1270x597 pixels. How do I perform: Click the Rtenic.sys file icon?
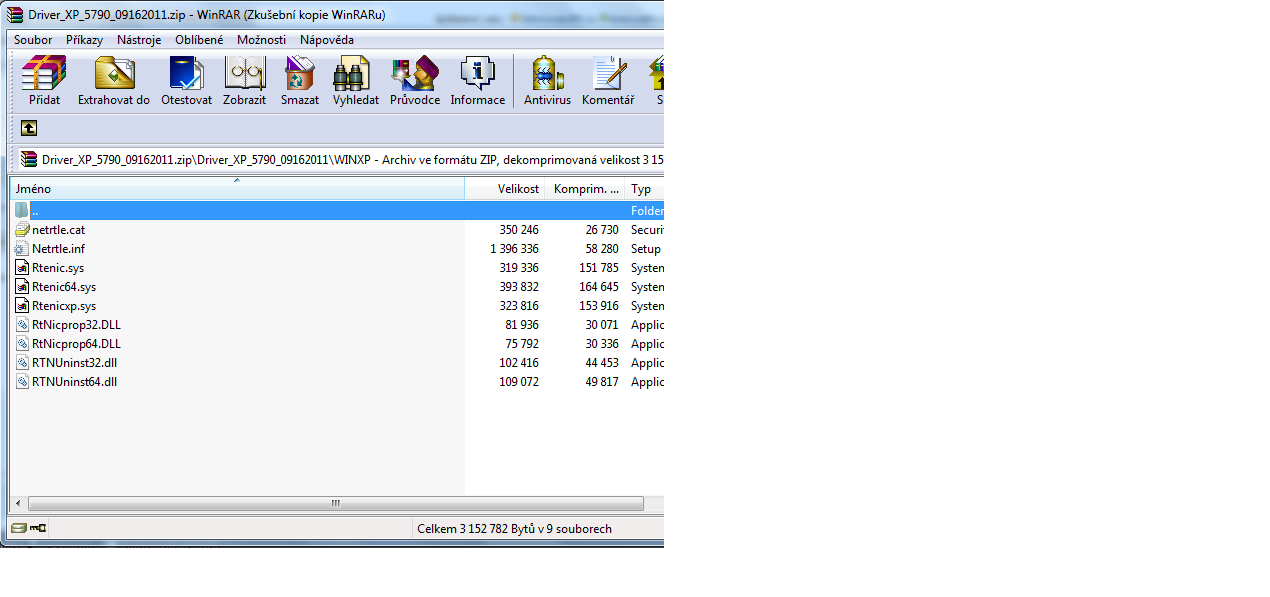pyautogui.click(x=23, y=268)
